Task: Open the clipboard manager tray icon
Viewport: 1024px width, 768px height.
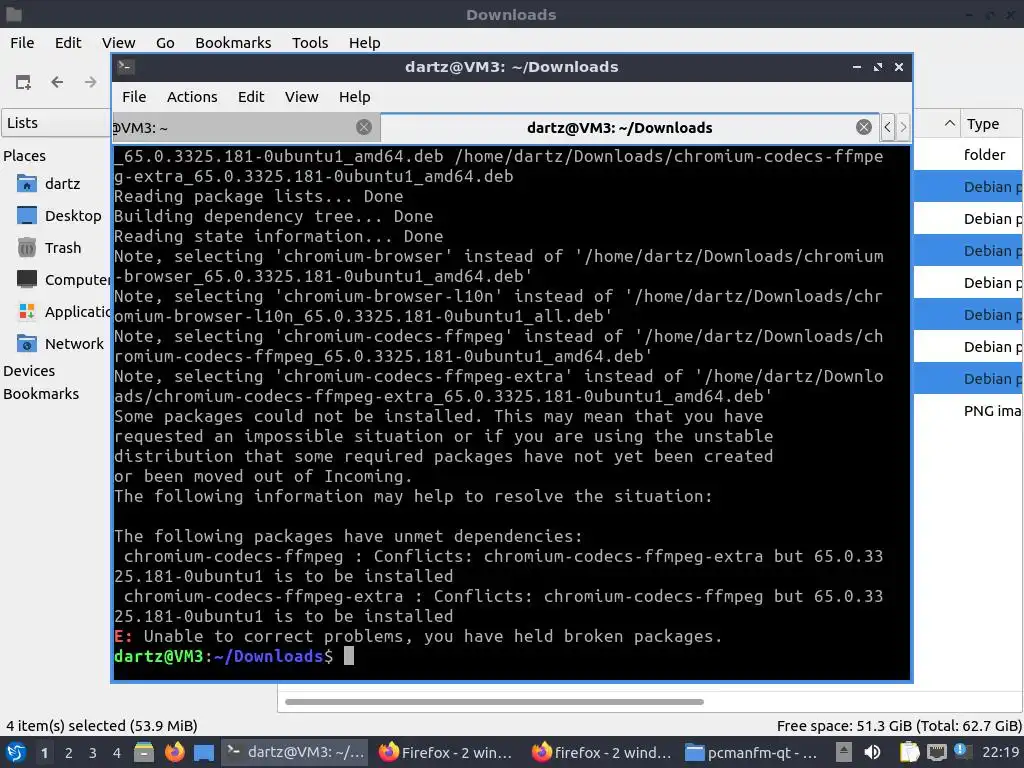Action: 909,752
